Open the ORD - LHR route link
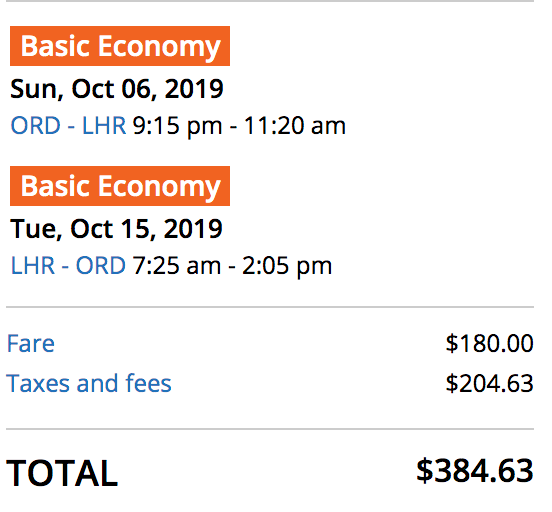Viewport: 552px width, 512px height. click(x=68, y=126)
